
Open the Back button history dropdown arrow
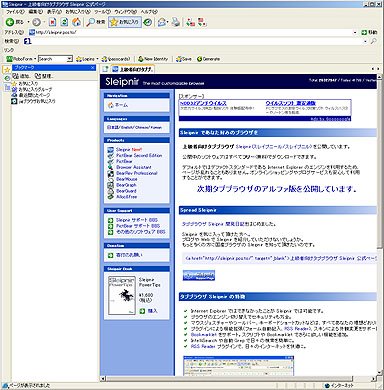[28, 22]
